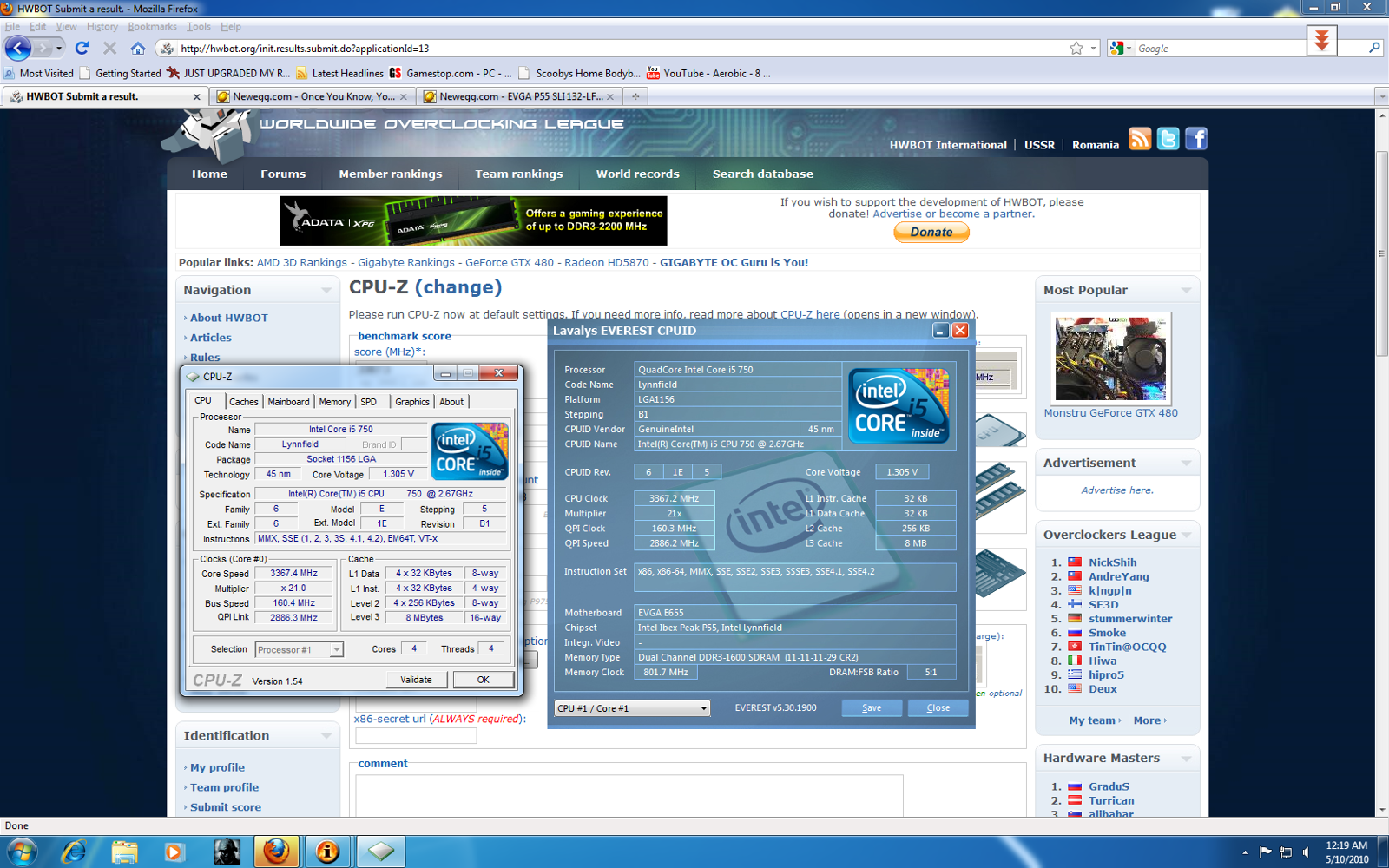Click the Close button in EVEREST CPUID
The image size is (1389, 868).
[938, 708]
